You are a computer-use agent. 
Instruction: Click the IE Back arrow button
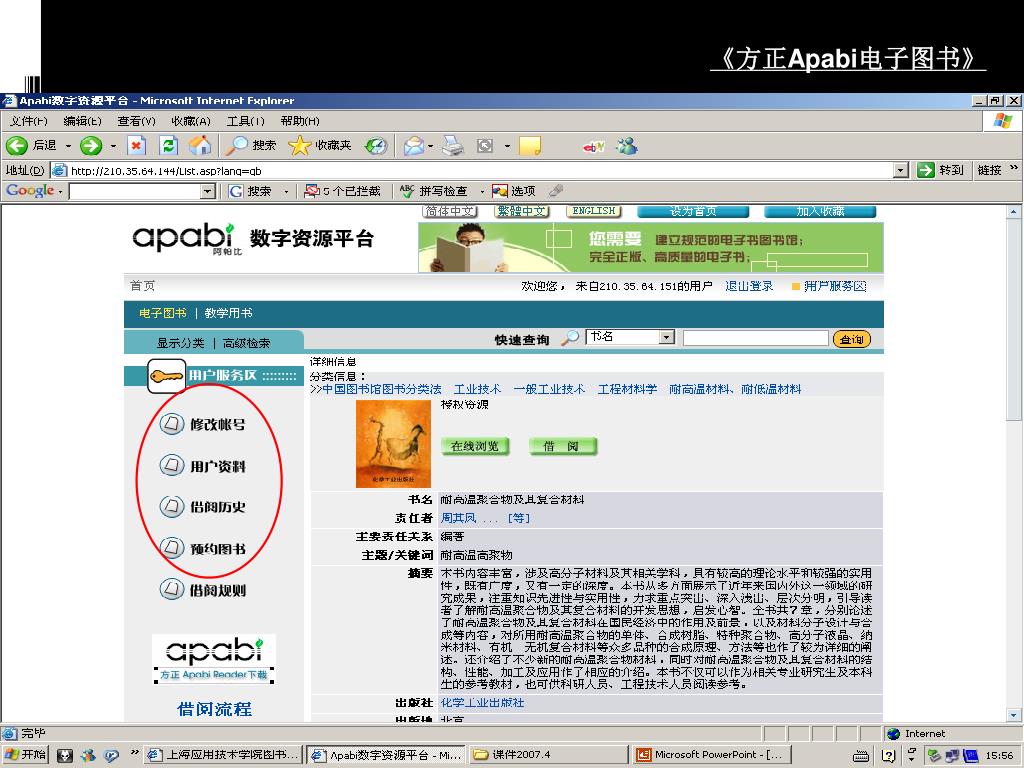[x=16, y=145]
